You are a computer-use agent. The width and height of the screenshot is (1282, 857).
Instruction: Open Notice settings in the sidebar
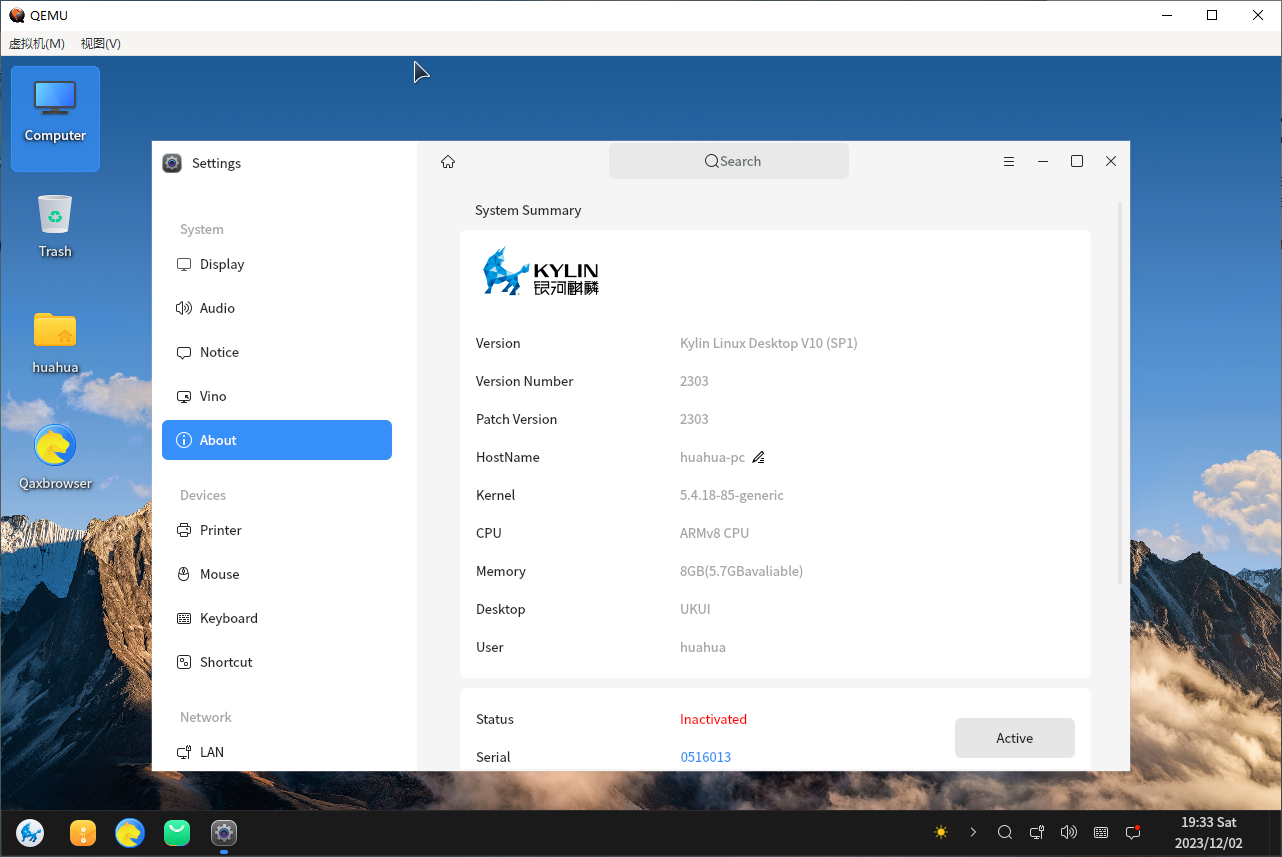click(x=277, y=352)
